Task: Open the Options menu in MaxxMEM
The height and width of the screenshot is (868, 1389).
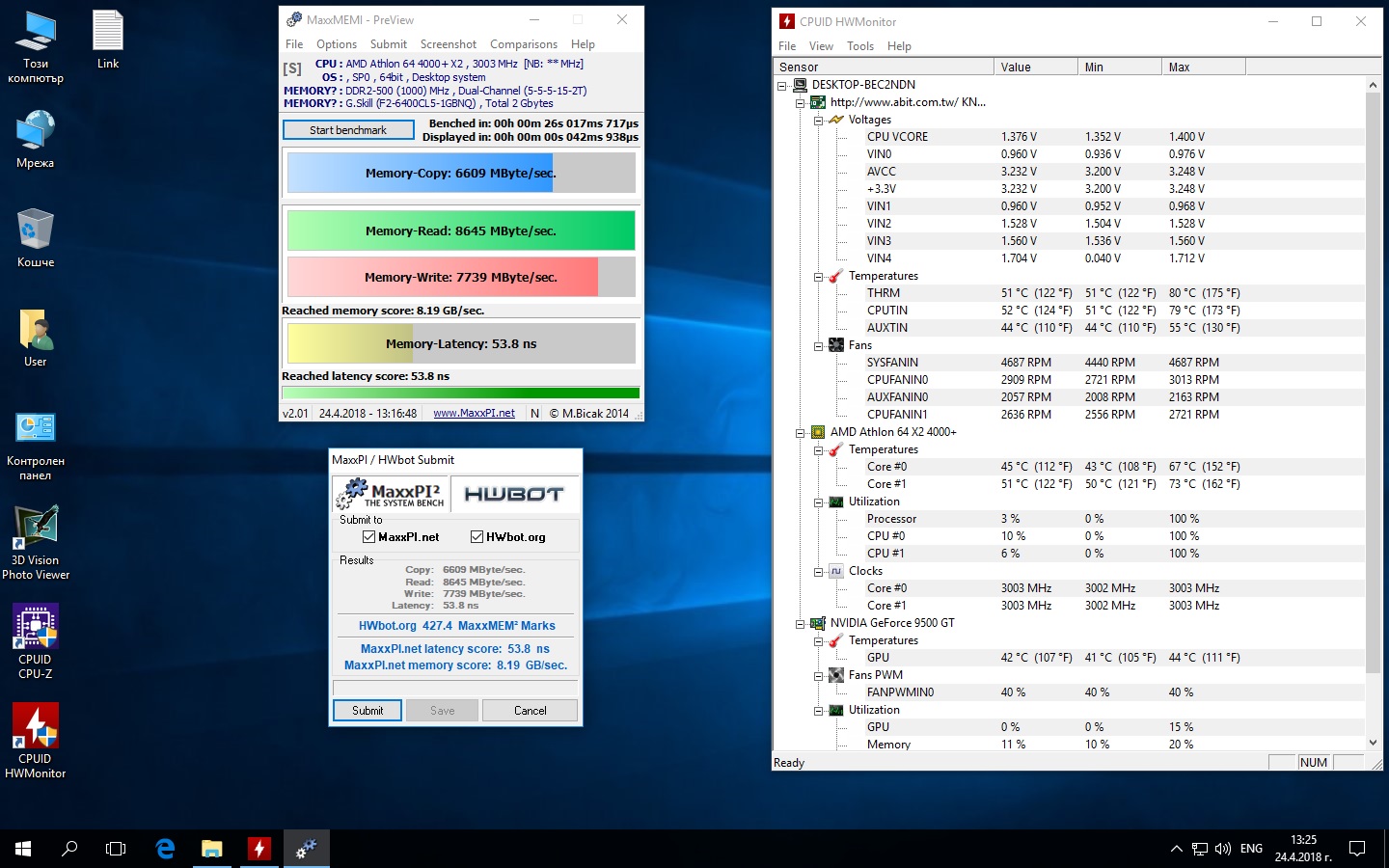Action: tap(337, 44)
